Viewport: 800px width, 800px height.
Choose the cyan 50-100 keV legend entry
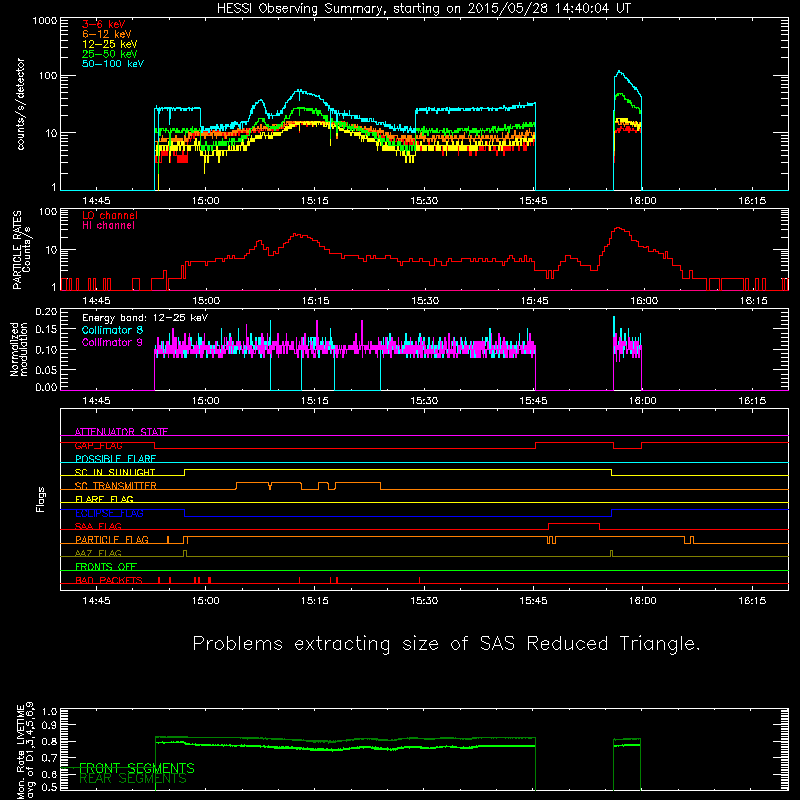click(x=113, y=64)
